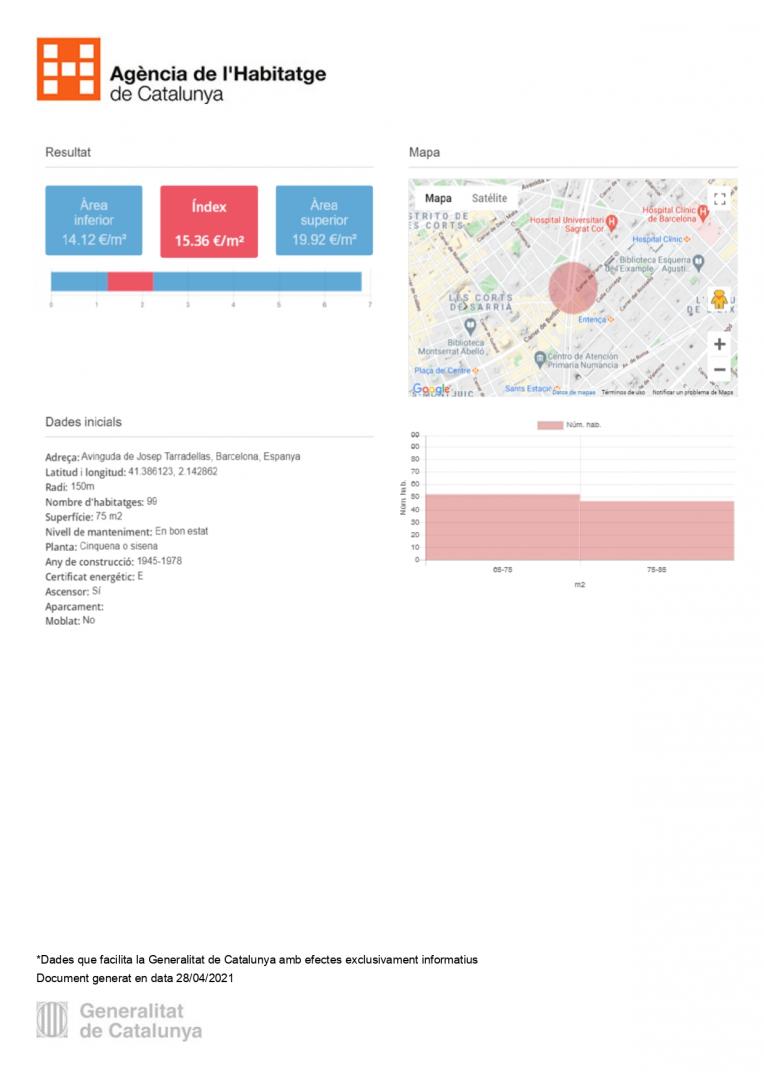Screen dimensions: 764x1080
Task: Click the Biblioteca Montserrat Abelló pin
Action: point(470,326)
